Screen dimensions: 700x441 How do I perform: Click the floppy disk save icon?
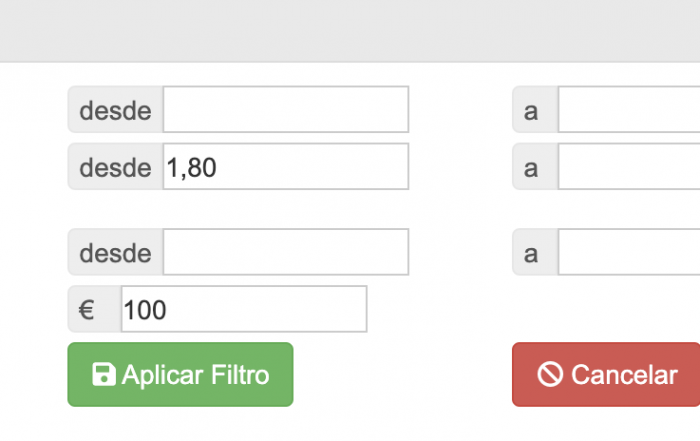point(104,374)
